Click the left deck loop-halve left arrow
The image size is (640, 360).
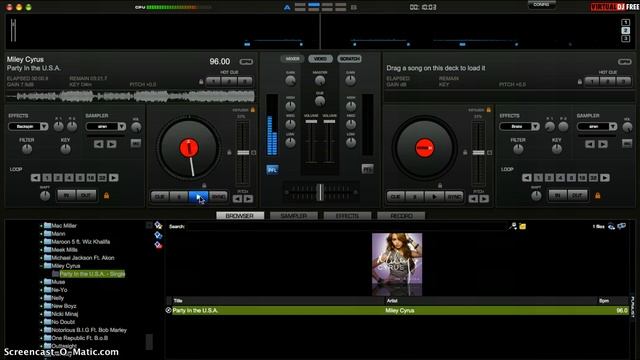36,178
